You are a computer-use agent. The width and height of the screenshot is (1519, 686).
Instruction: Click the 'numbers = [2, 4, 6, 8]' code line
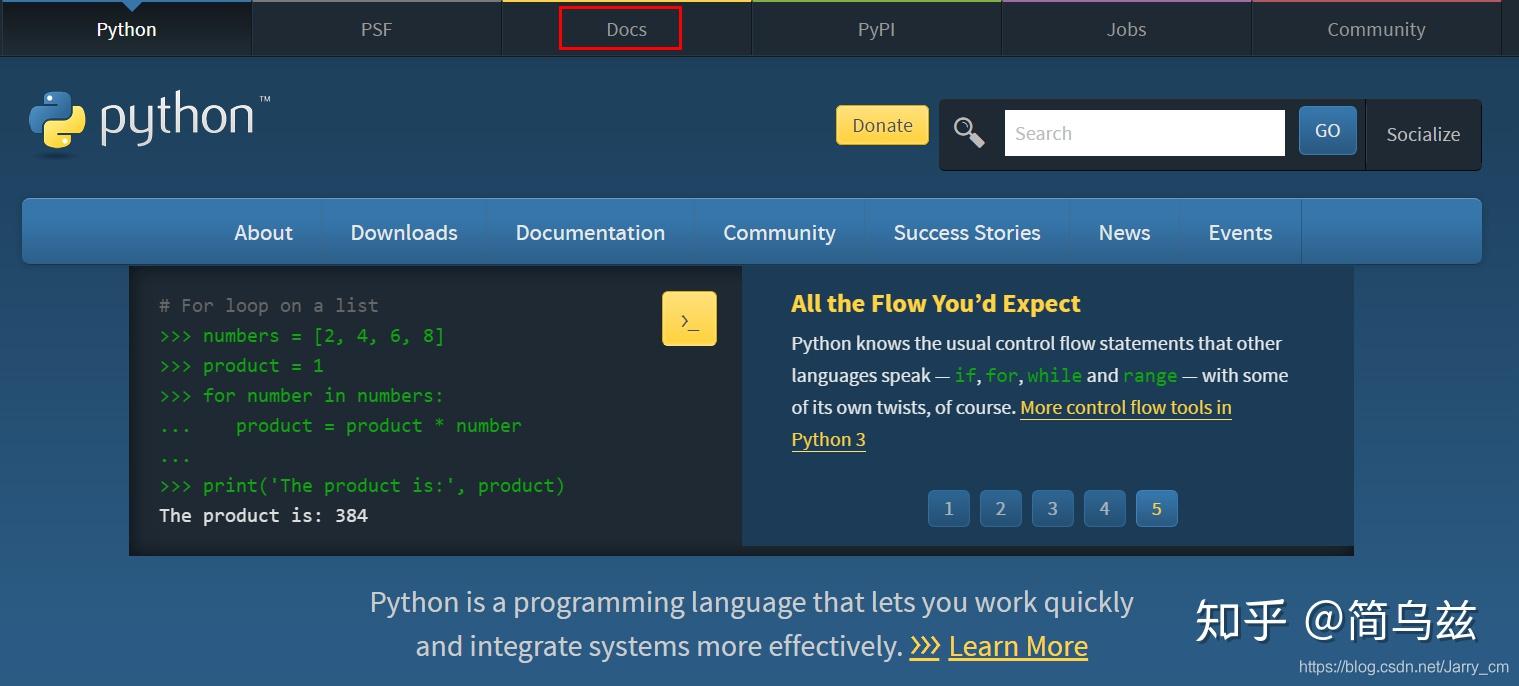coord(301,336)
